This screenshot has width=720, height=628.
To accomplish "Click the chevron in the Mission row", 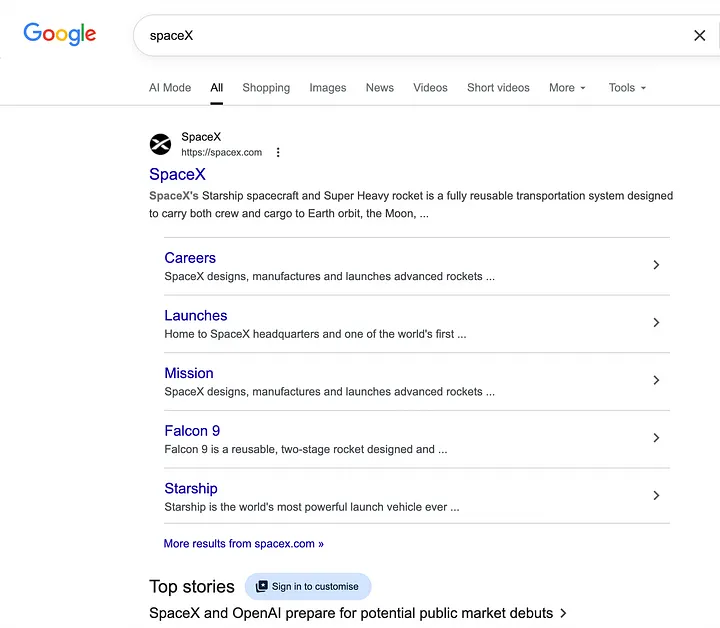I will coord(656,380).
